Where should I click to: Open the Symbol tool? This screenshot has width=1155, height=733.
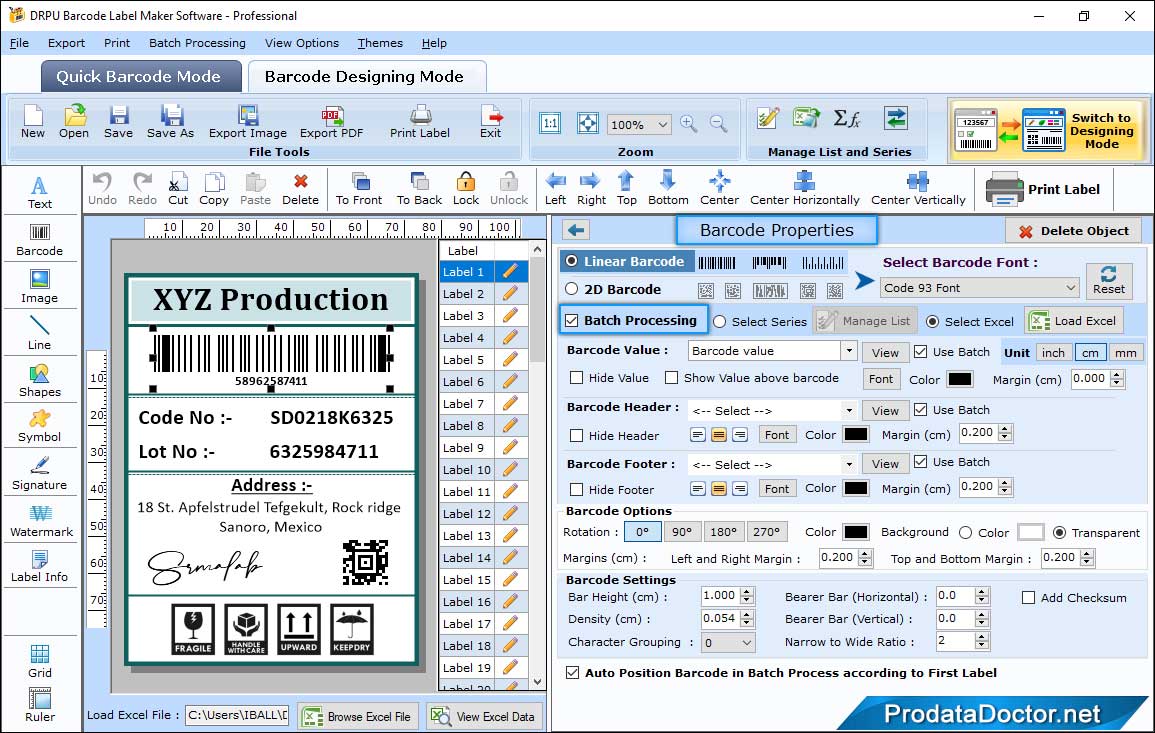pos(40,426)
